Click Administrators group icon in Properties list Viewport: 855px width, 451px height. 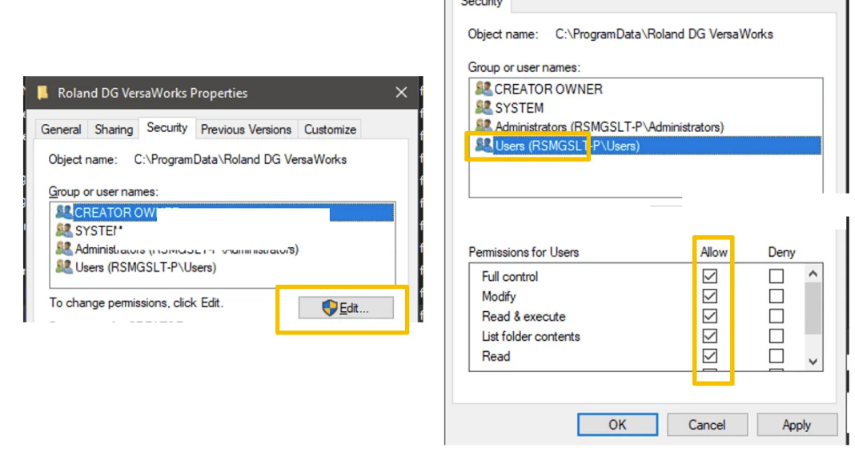[x=64, y=249]
